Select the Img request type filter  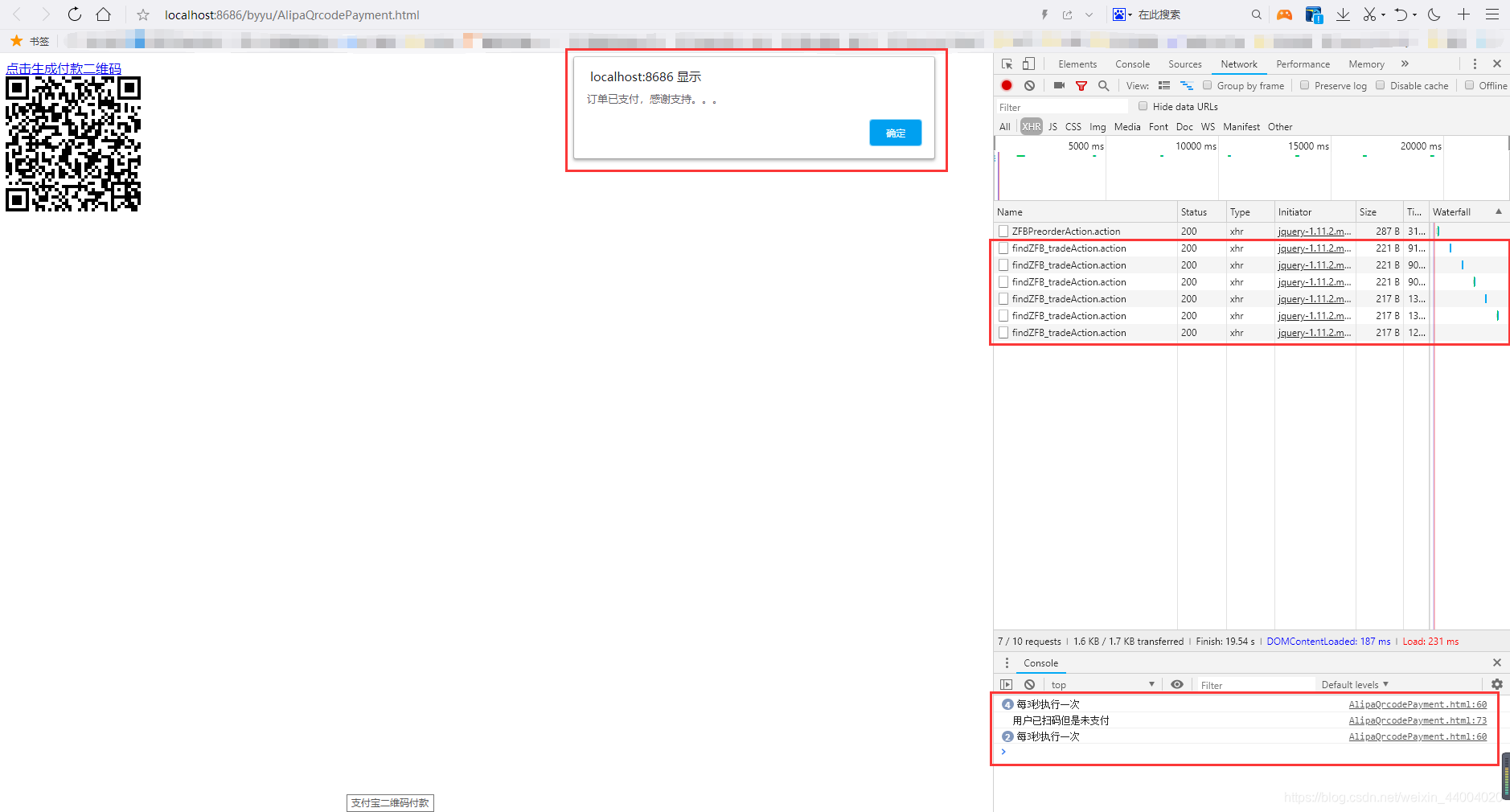tap(1098, 127)
